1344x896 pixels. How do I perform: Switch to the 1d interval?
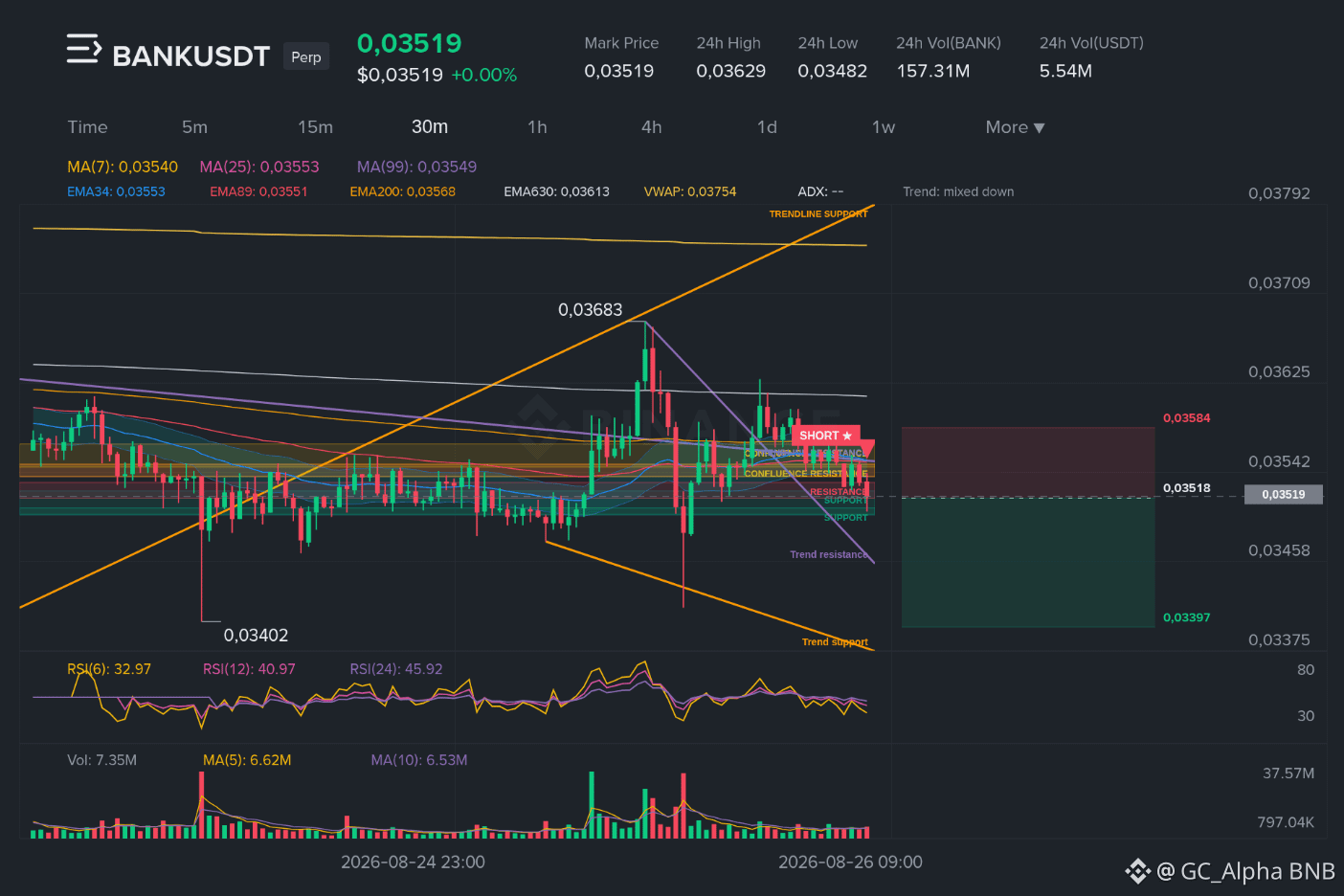pos(767,127)
